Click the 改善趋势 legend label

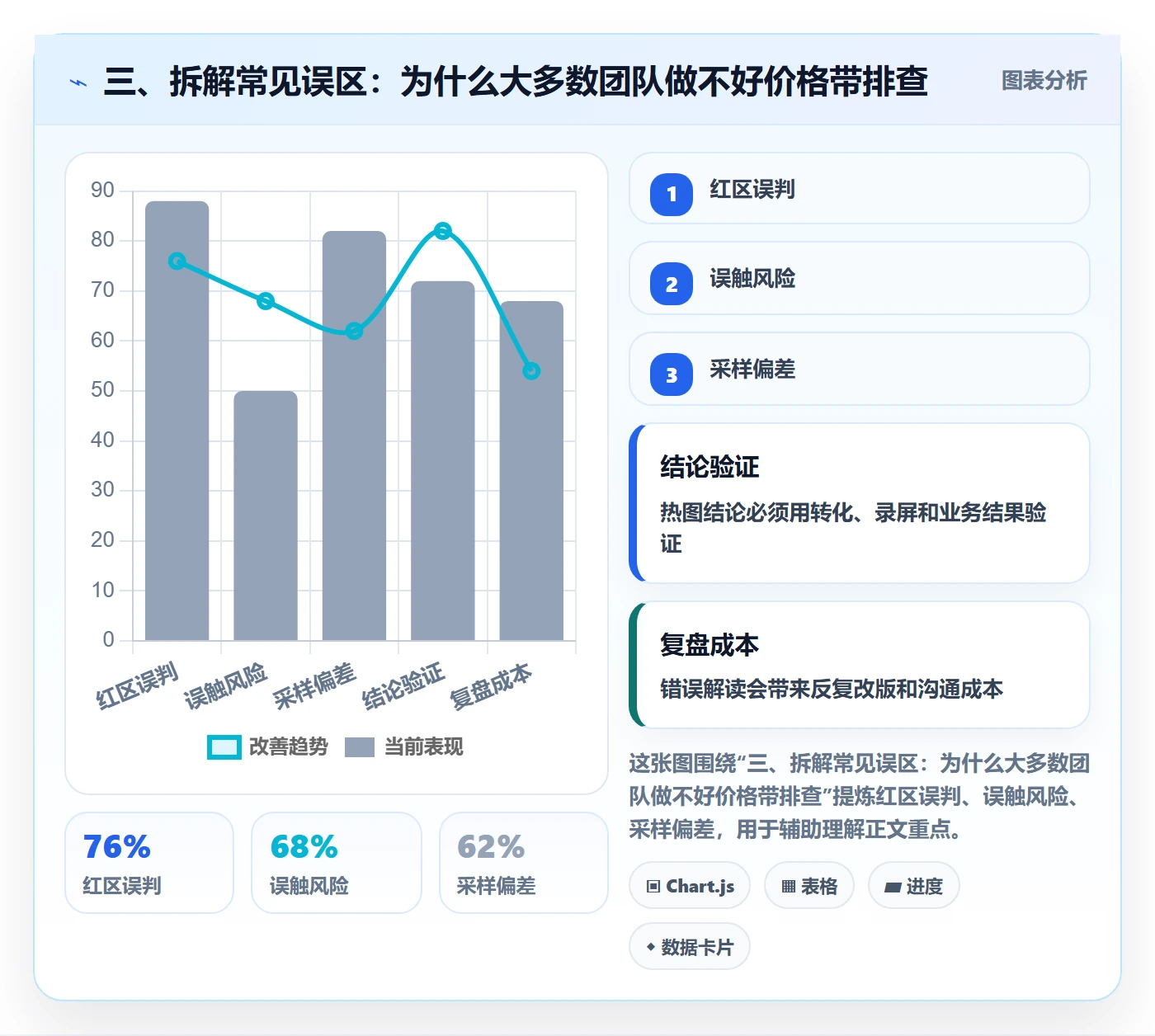[x=289, y=747]
